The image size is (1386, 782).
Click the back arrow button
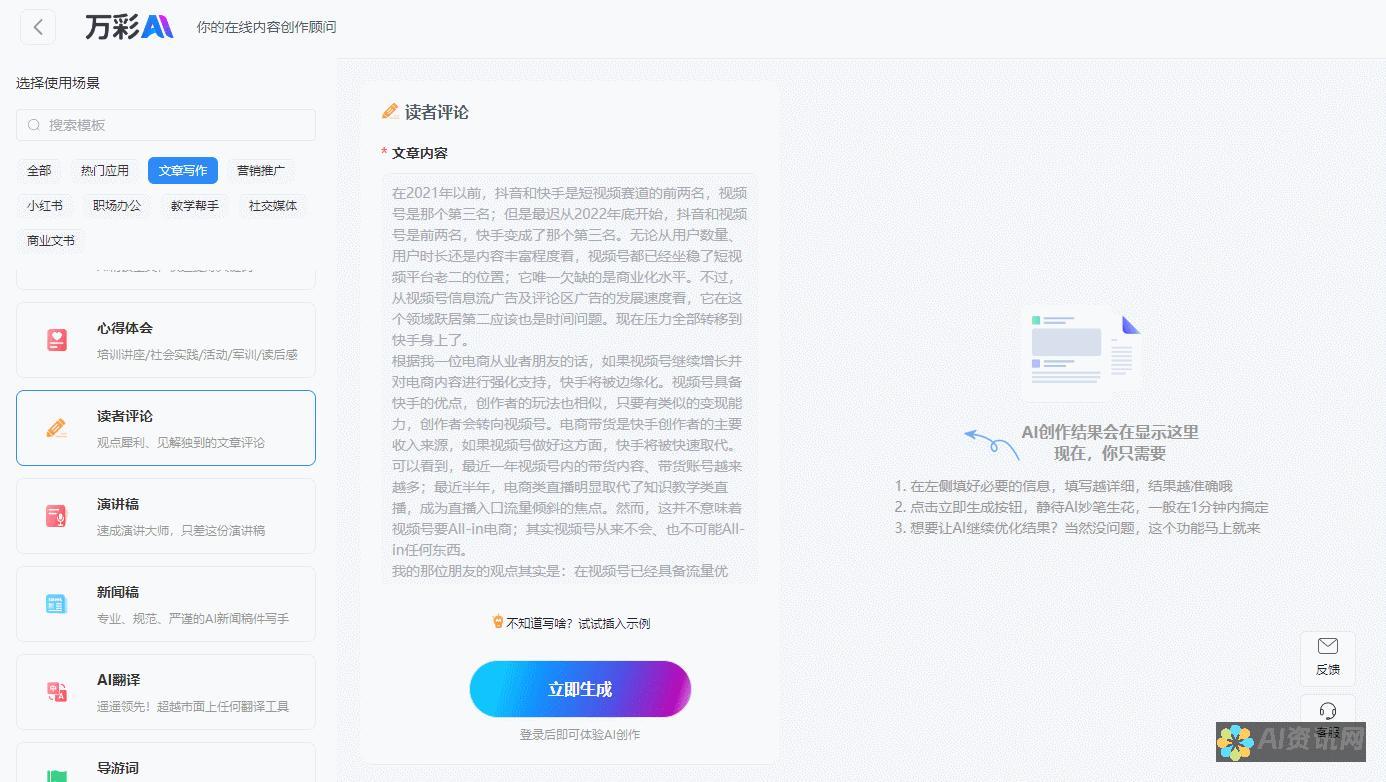point(38,27)
